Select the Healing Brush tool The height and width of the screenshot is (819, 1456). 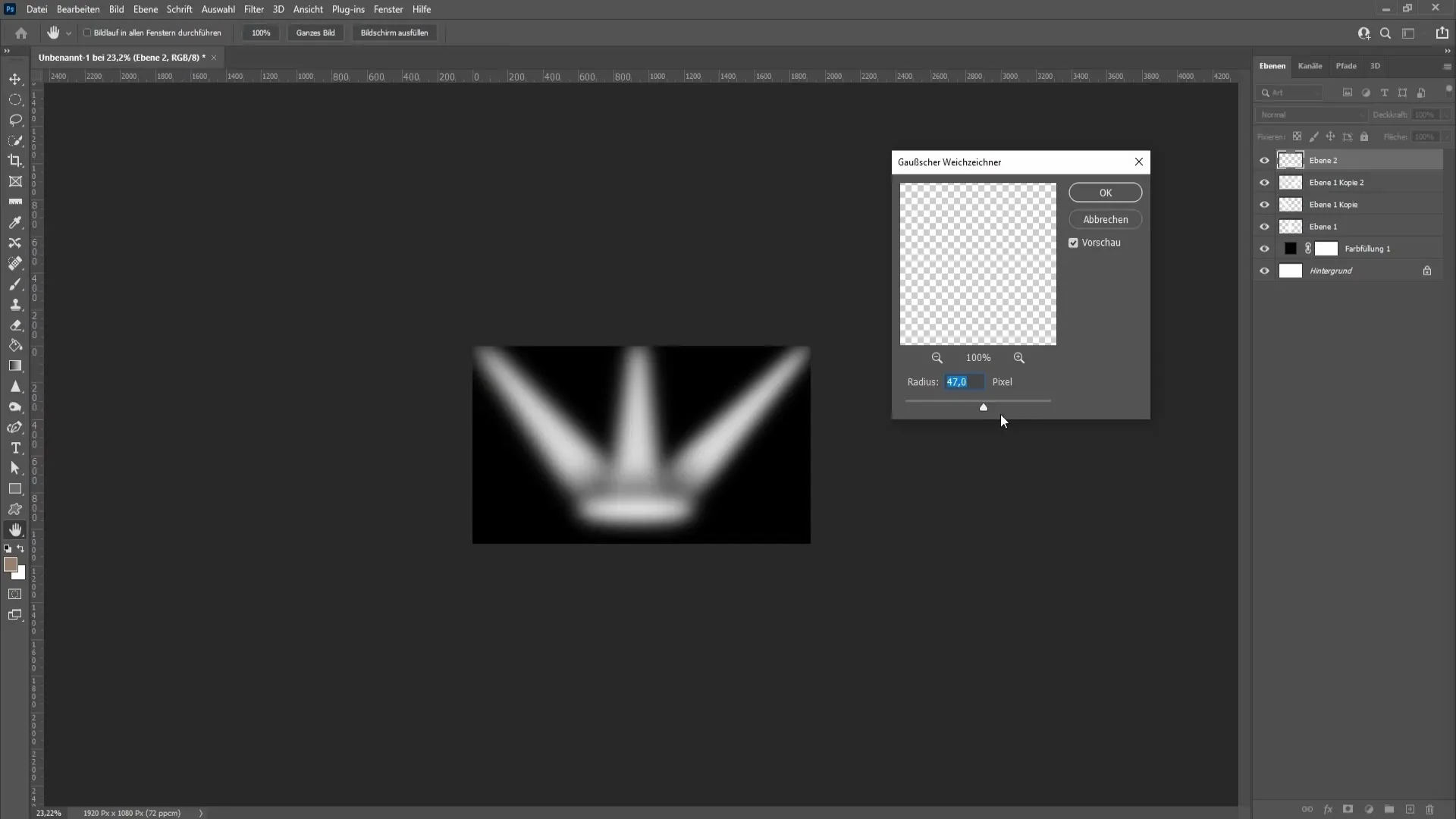15,263
